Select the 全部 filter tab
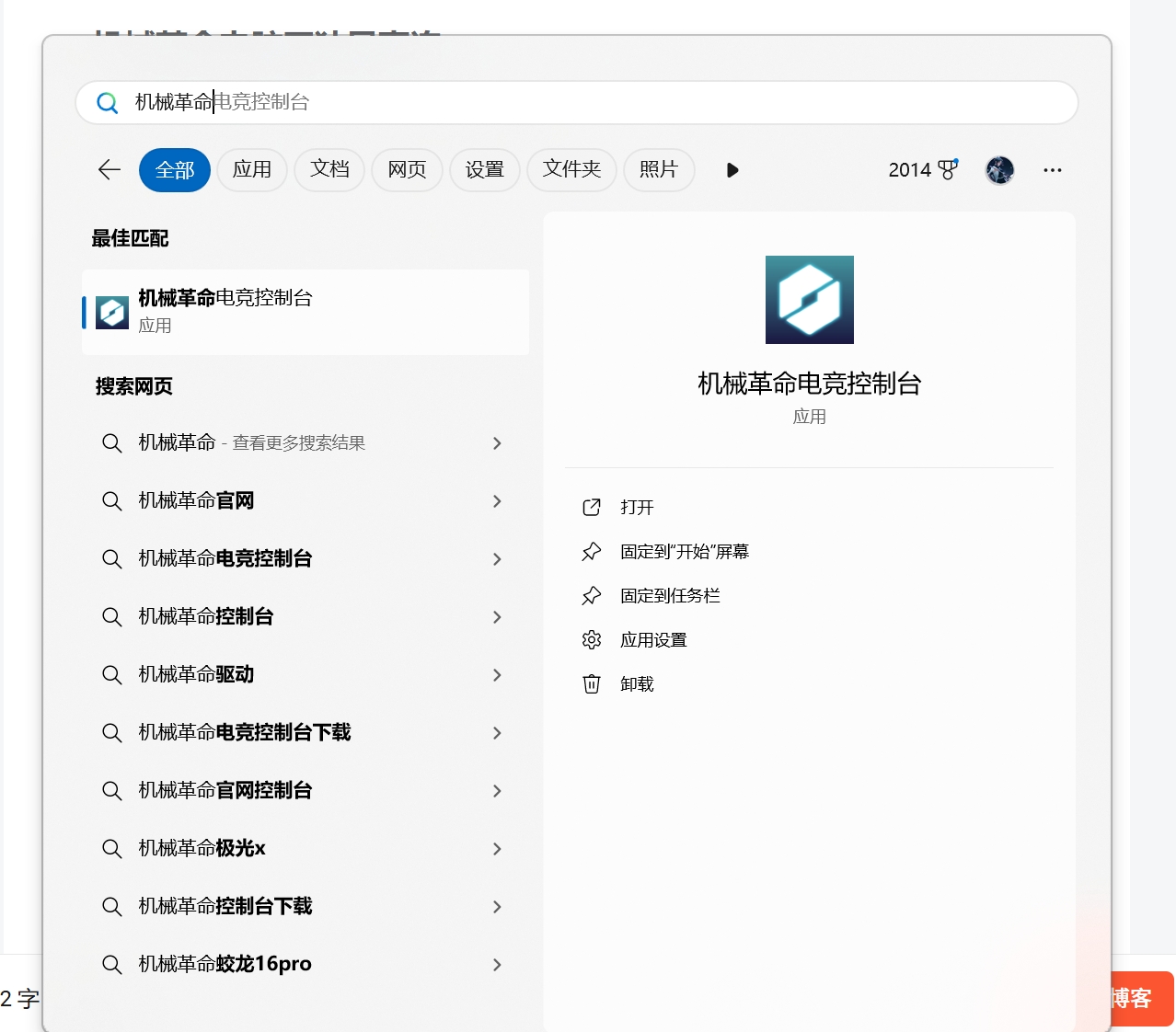The width and height of the screenshot is (1176, 1032). click(x=175, y=170)
